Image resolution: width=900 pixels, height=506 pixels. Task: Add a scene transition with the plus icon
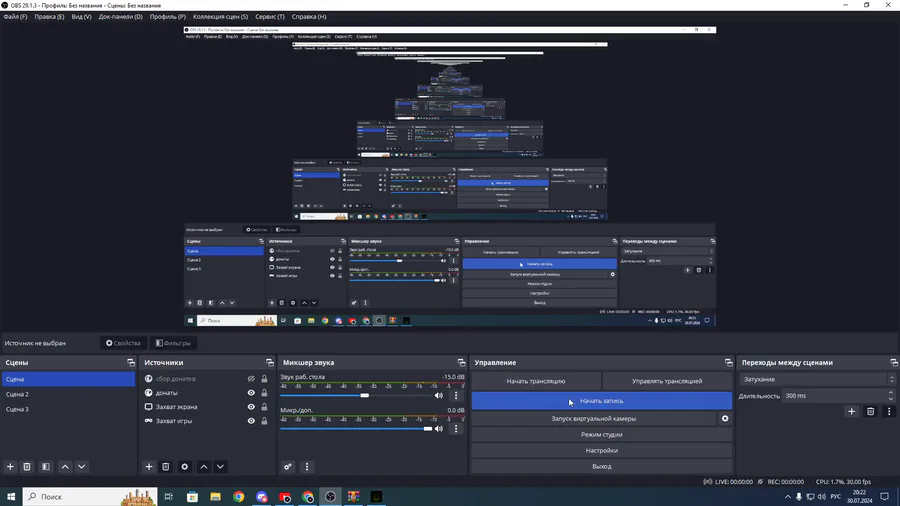click(851, 411)
